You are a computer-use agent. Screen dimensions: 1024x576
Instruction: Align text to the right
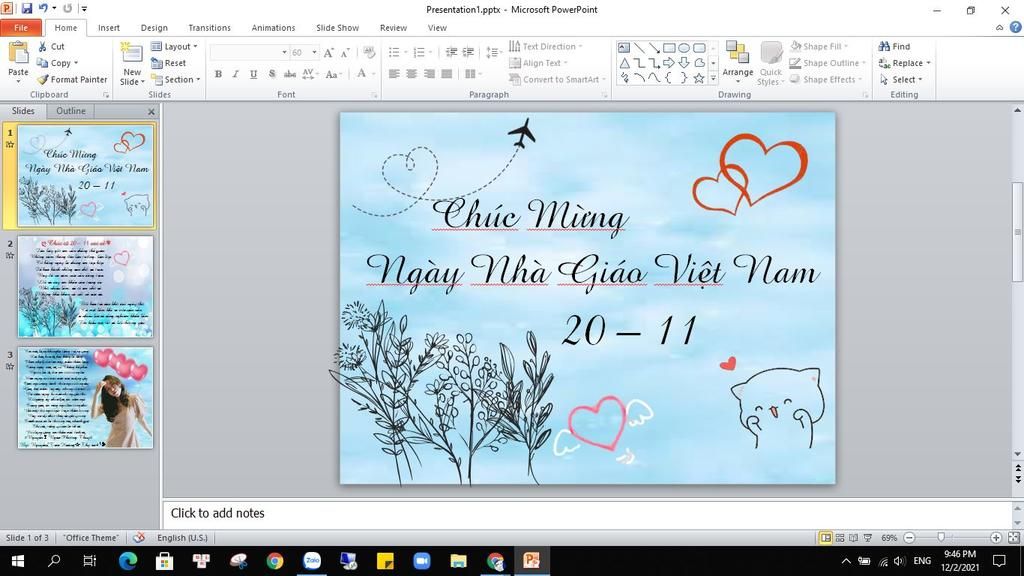[429, 74]
